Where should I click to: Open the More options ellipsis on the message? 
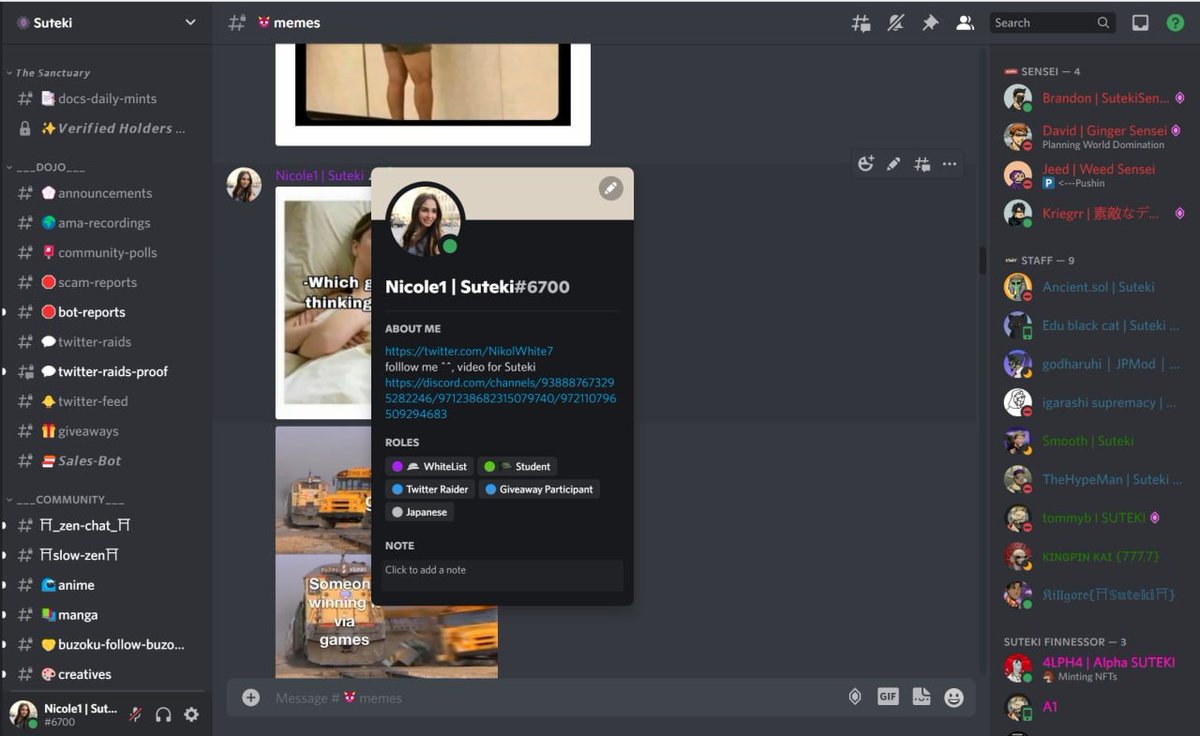click(x=949, y=164)
